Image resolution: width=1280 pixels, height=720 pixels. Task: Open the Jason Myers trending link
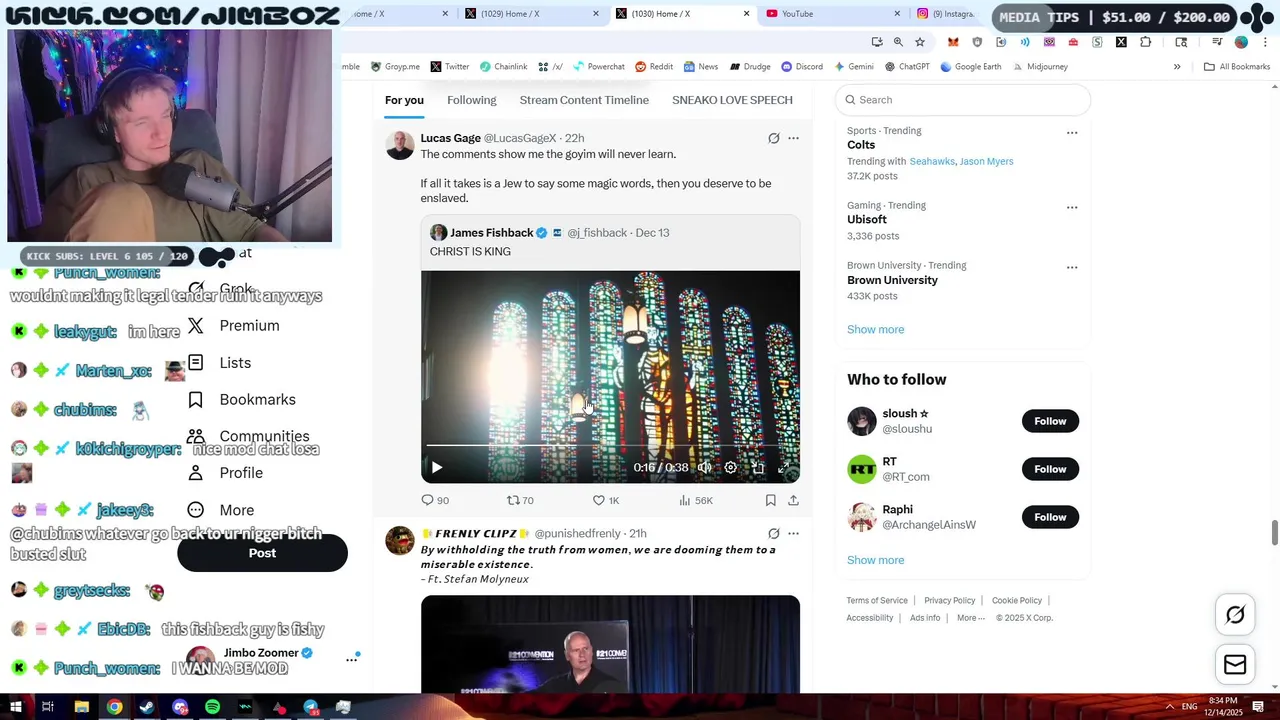986,161
